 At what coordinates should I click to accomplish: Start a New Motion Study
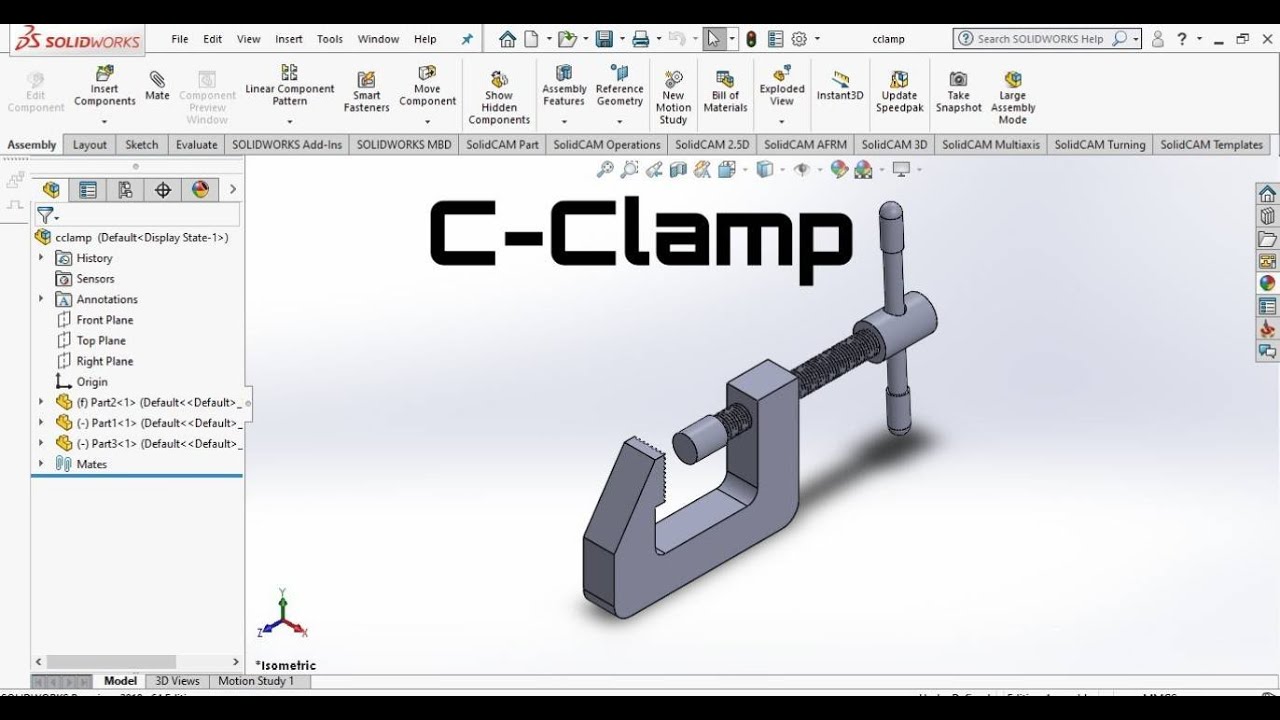point(673,97)
